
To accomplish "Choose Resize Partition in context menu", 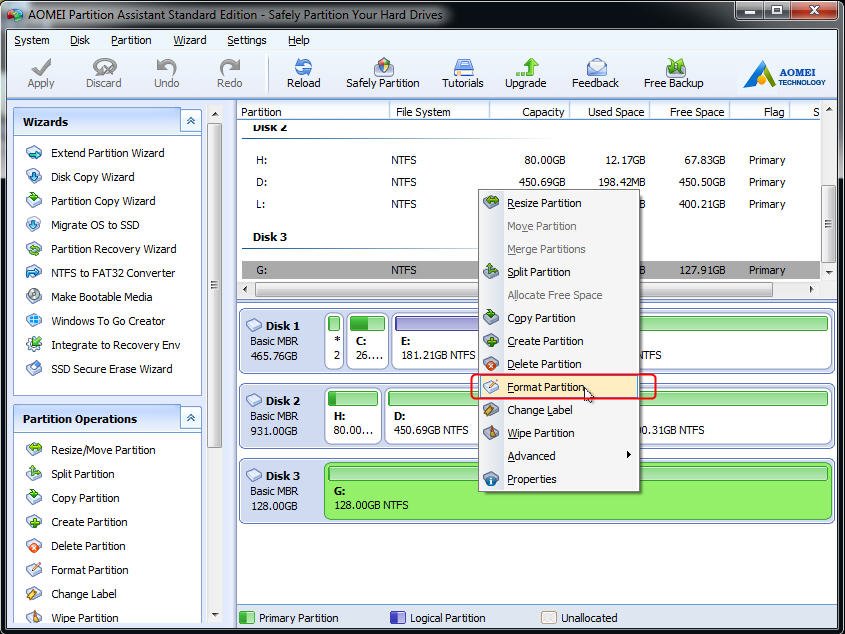I will (558, 203).
